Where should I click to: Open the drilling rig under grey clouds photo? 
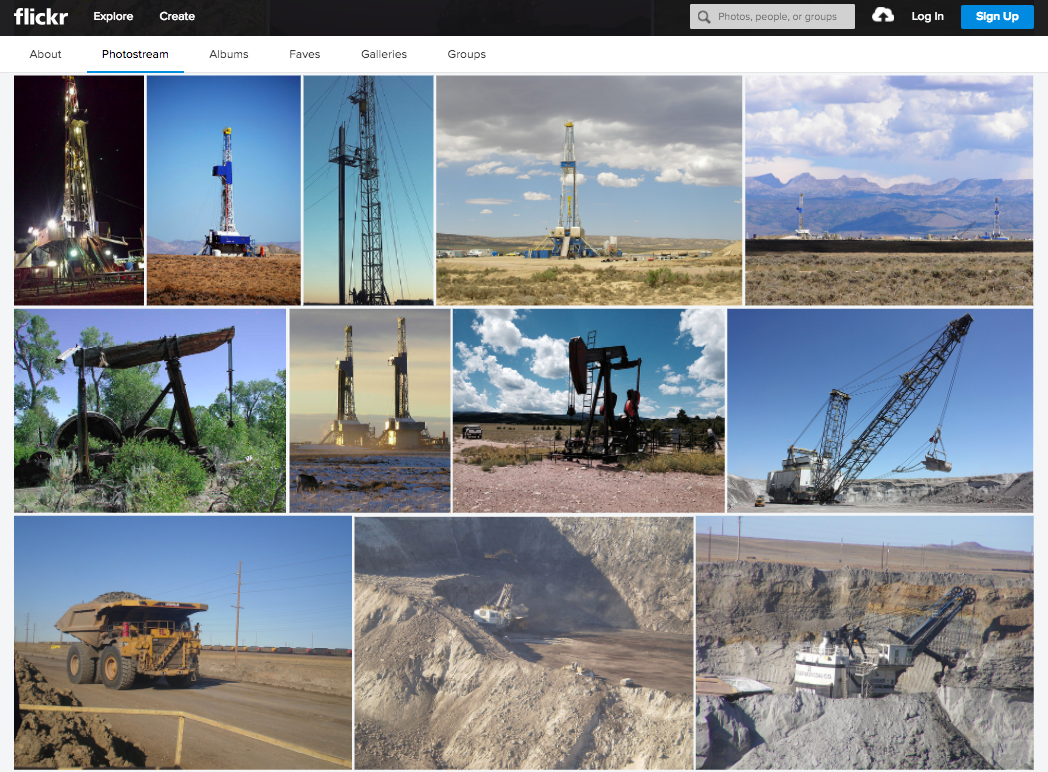[590, 190]
